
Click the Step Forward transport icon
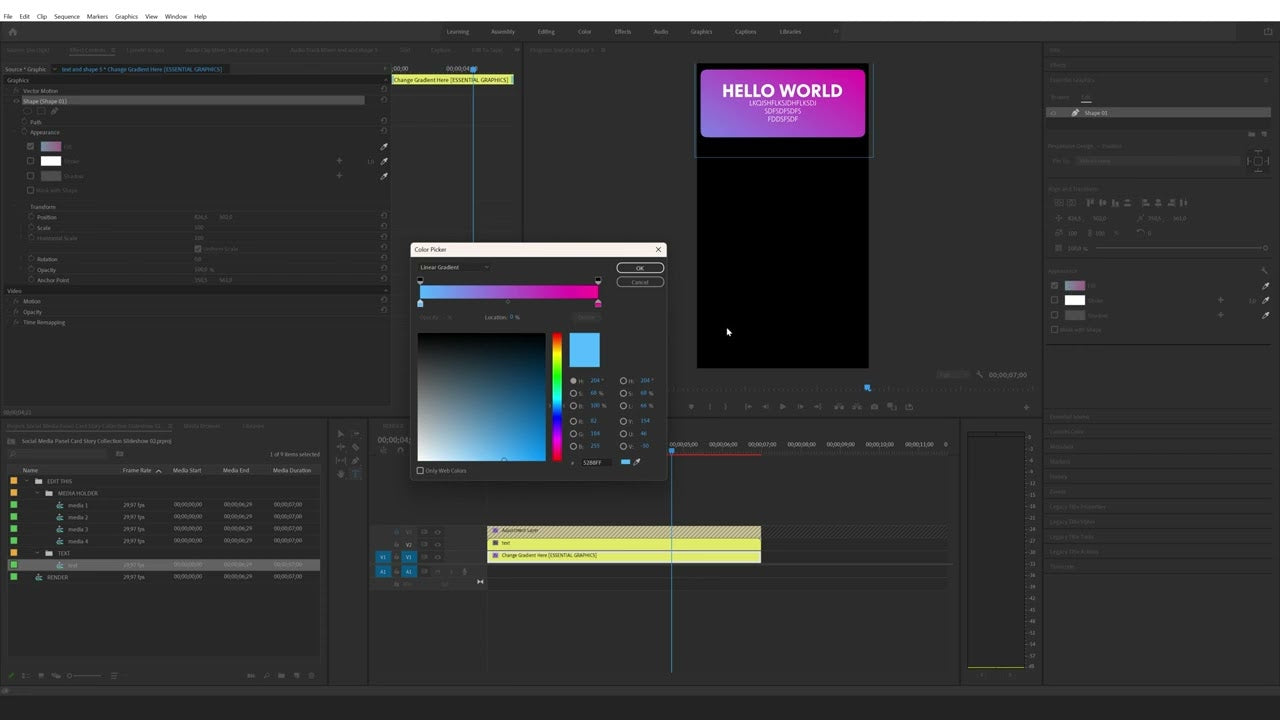coord(801,406)
